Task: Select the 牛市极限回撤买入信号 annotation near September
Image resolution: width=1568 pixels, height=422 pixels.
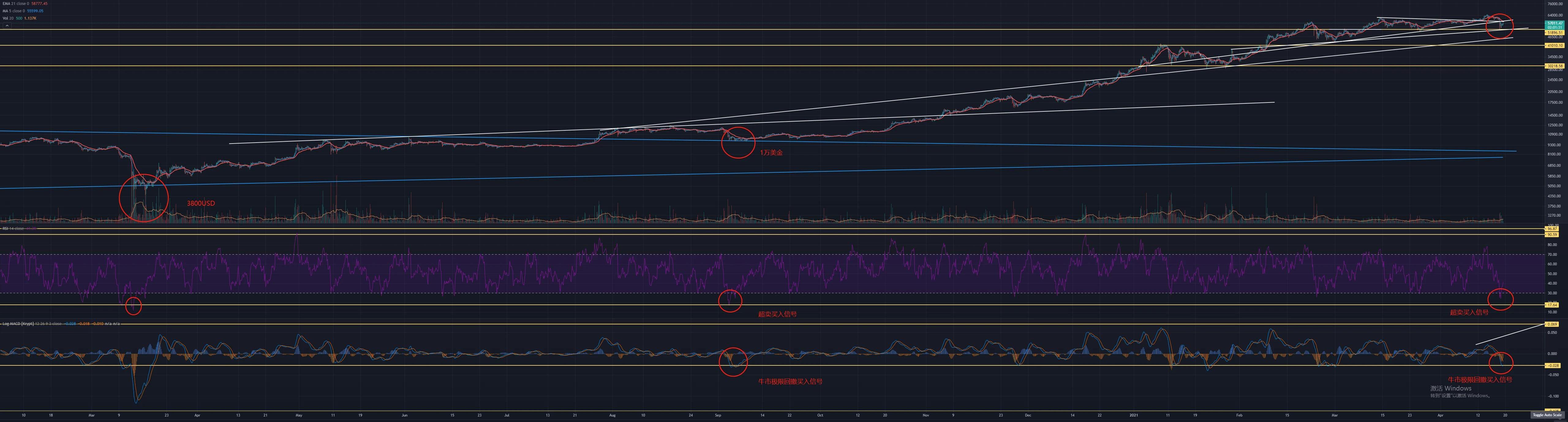Action: click(x=790, y=381)
